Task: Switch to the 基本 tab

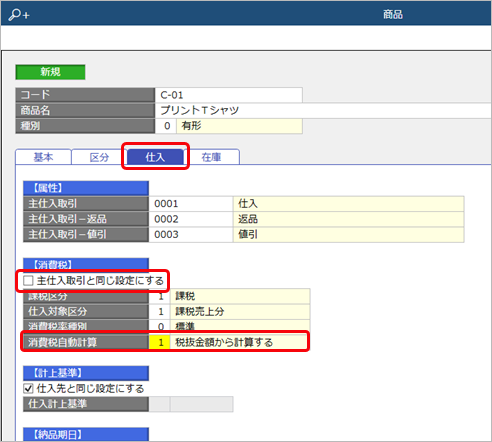Action: tap(43, 157)
